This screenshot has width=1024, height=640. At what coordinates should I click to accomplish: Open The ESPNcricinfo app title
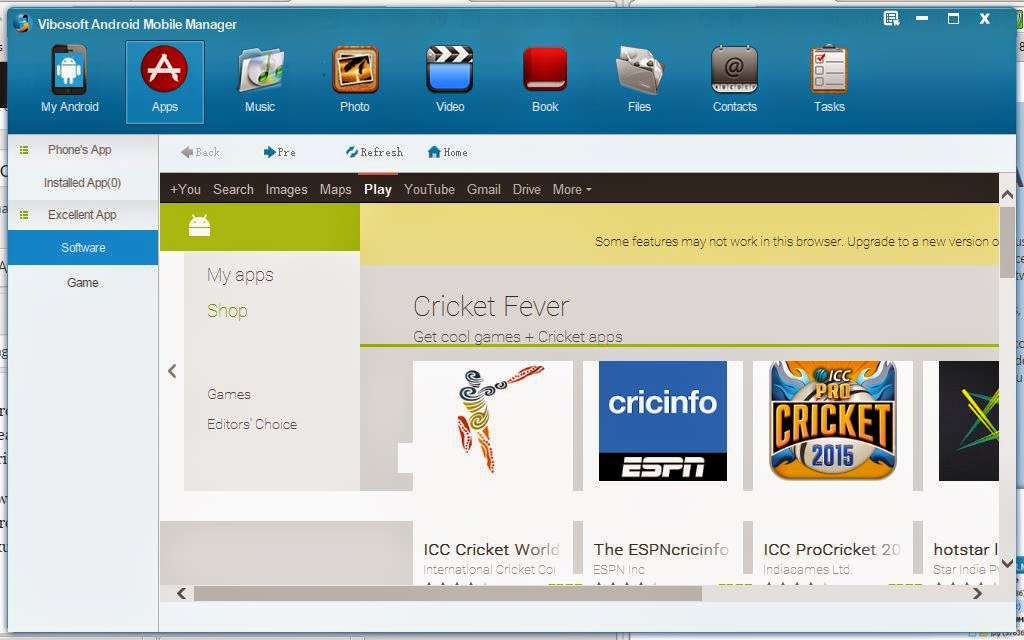point(661,549)
